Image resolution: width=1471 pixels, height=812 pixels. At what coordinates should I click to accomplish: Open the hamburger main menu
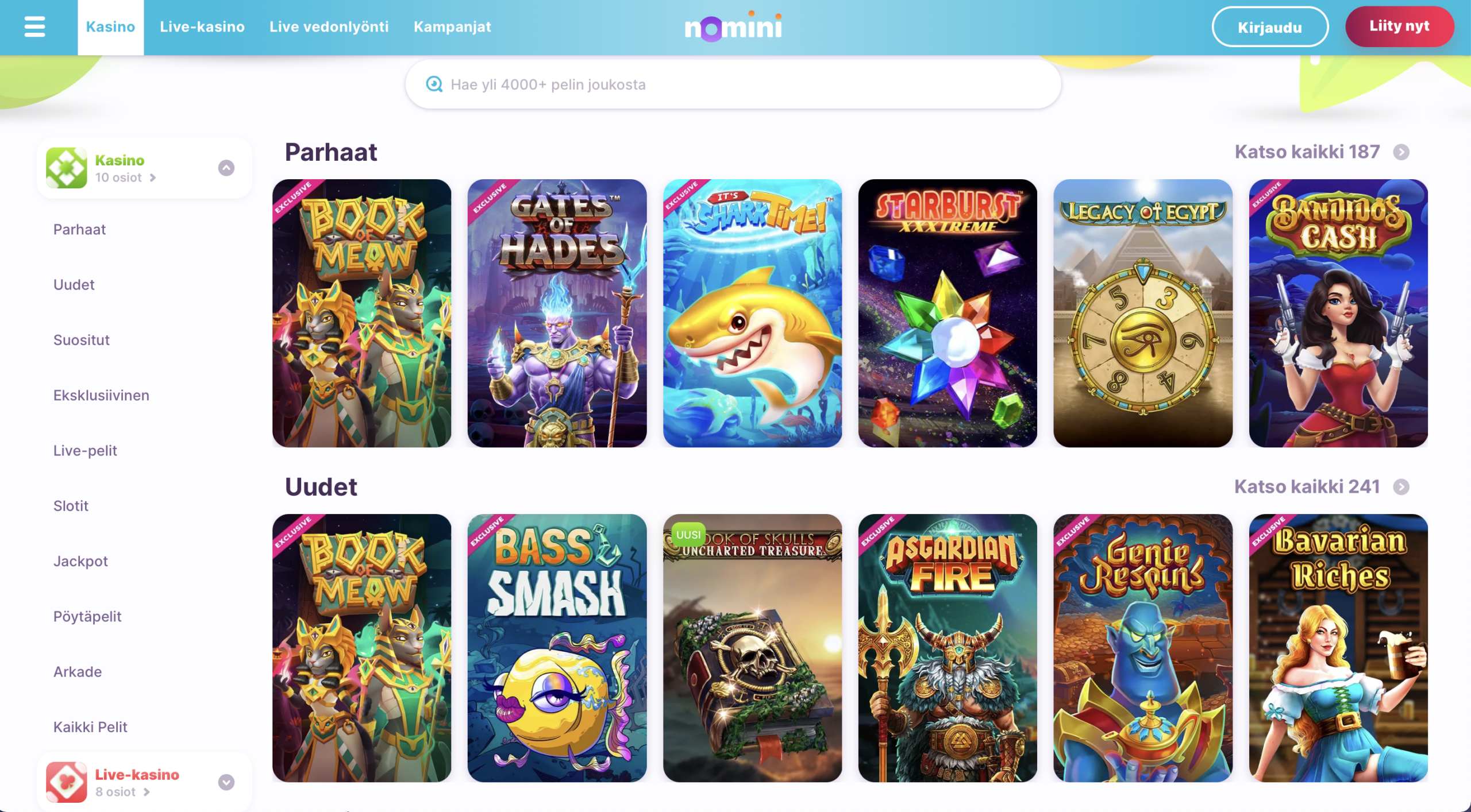(x=34, y=26)
